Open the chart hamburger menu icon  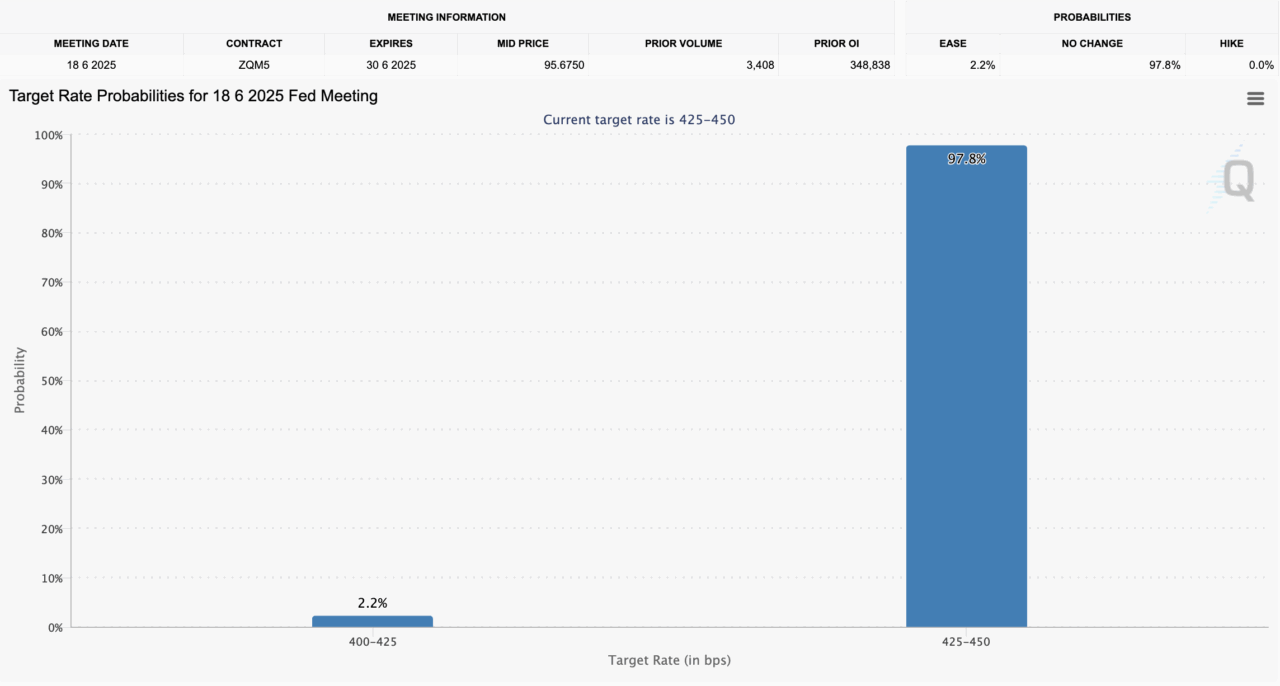coord(1255,99)
